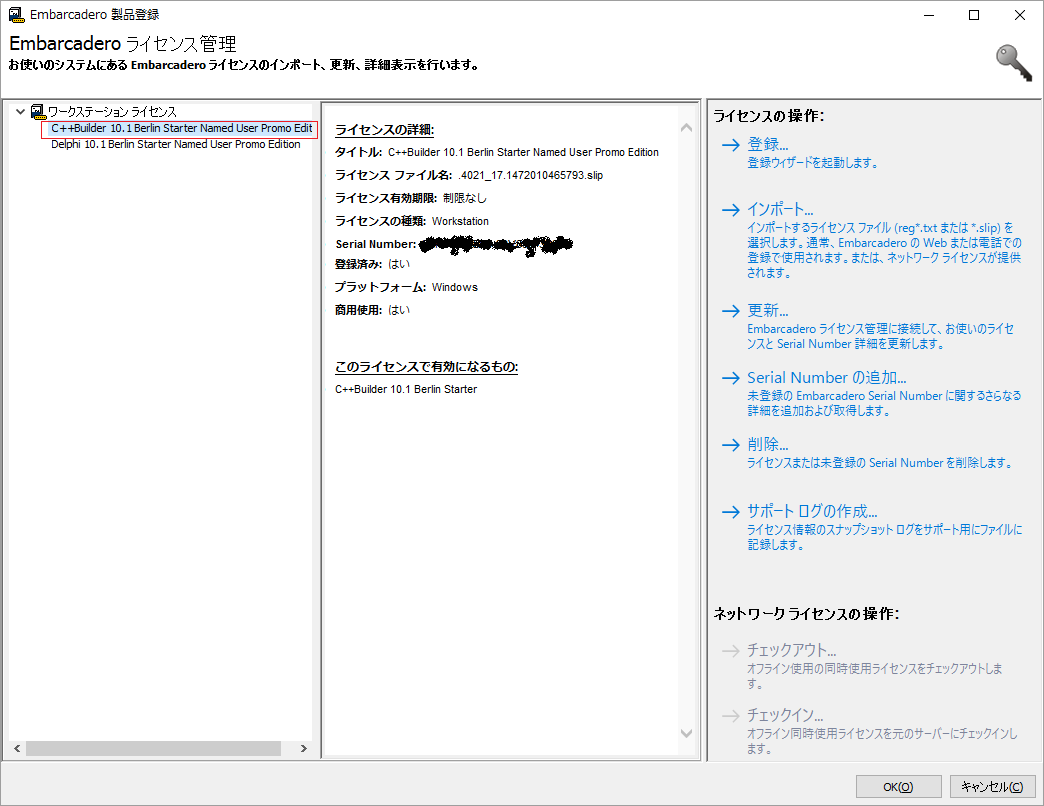Open サポート ログの作成... link

point(812,511)
